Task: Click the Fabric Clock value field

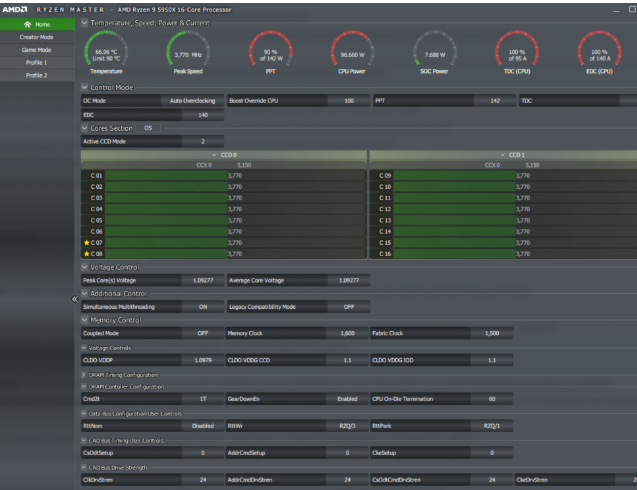Action: [x=492, y=334]
